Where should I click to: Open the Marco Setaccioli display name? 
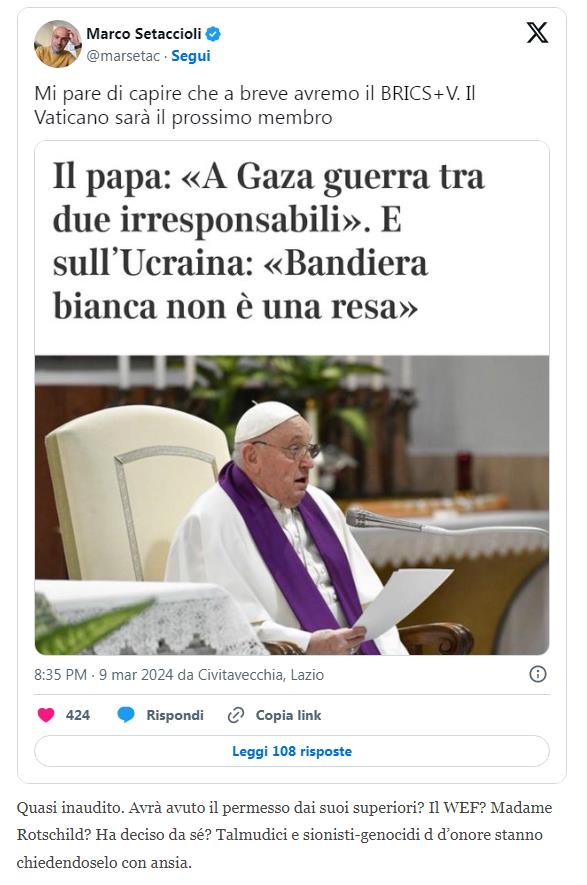point(143,34)
